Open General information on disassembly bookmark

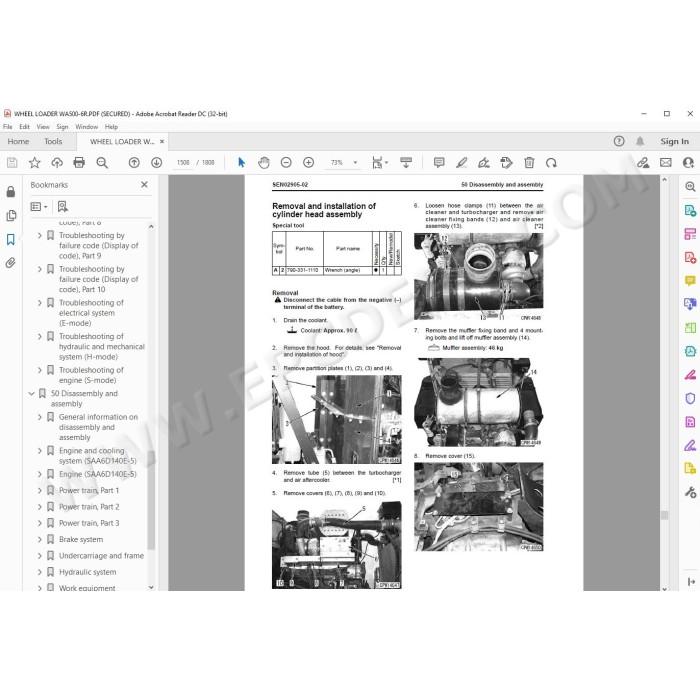98,427
